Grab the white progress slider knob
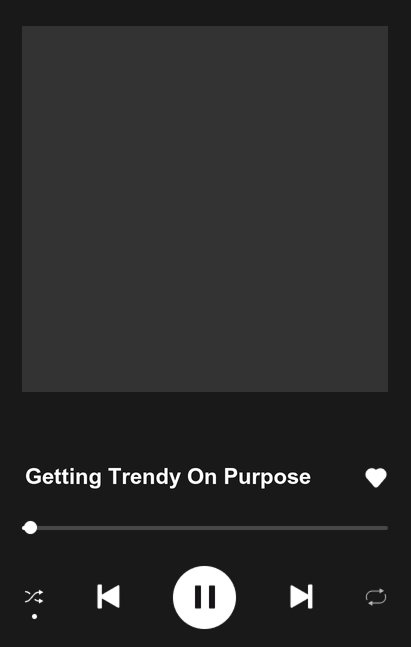 click(x=30, y=528)
